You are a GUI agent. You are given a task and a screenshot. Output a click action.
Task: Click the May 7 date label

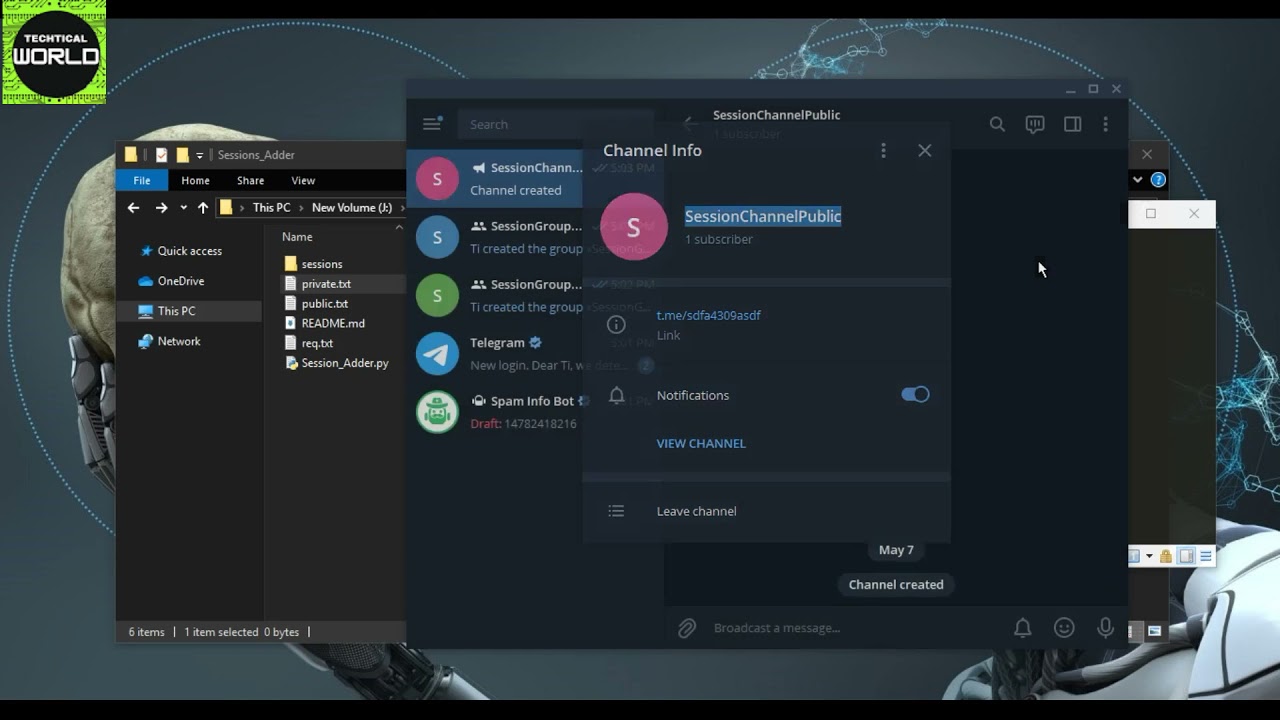896,550
